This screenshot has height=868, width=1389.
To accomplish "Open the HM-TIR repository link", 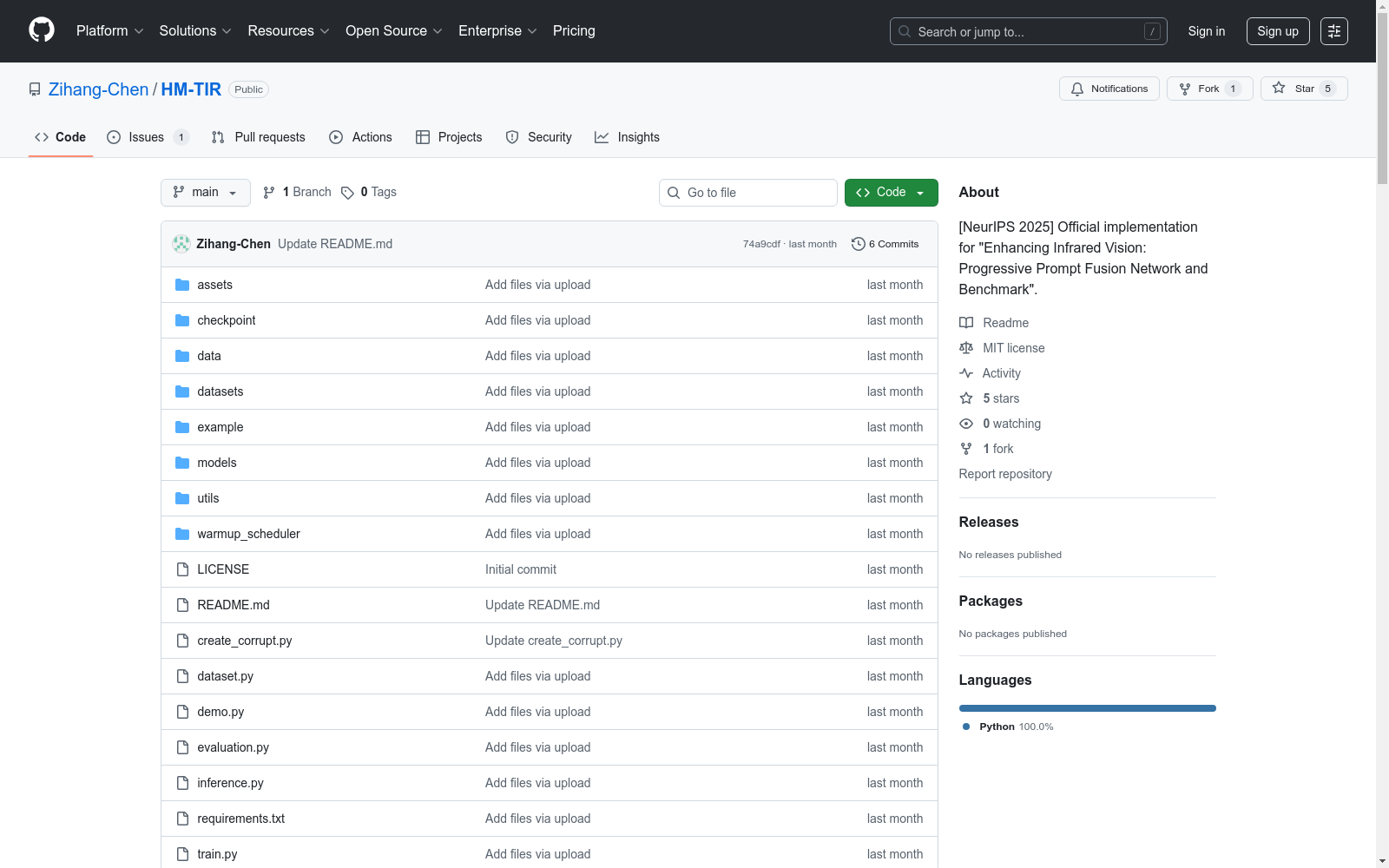I will pyautogui.click(x=191, y=89).
